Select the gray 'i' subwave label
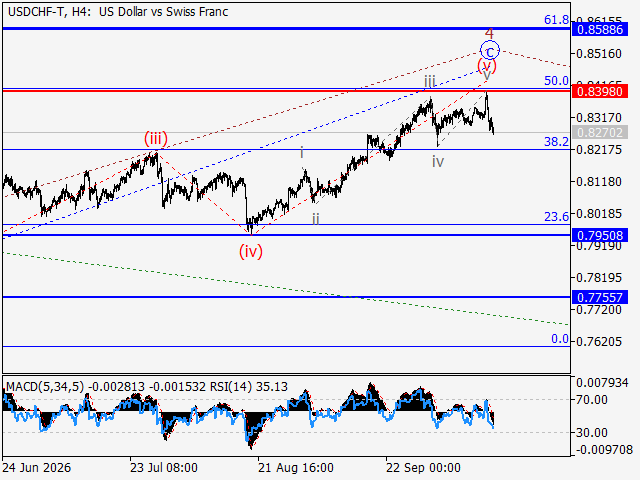 tap(302, 153)
